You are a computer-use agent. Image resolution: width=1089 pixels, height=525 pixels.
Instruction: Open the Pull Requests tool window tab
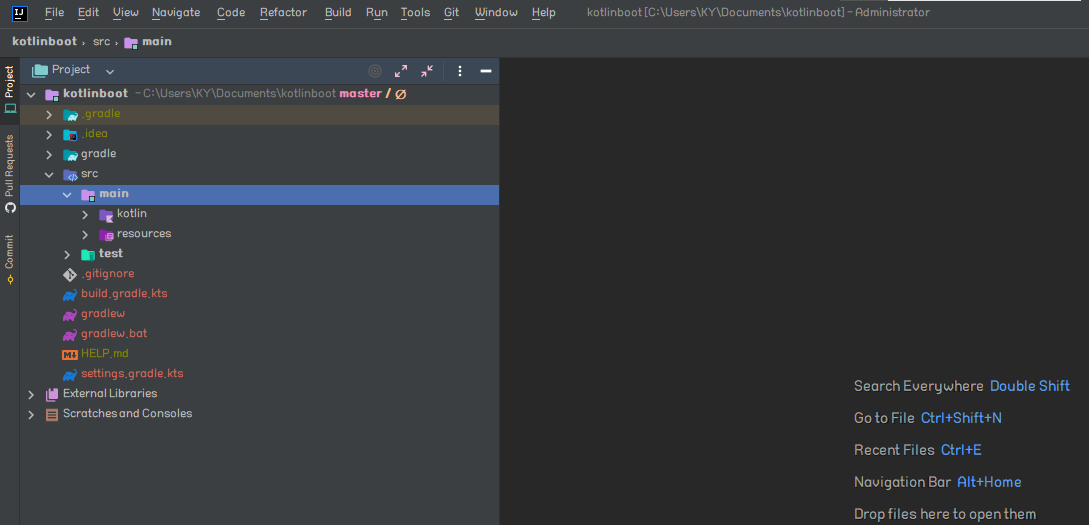click(10, 173)
